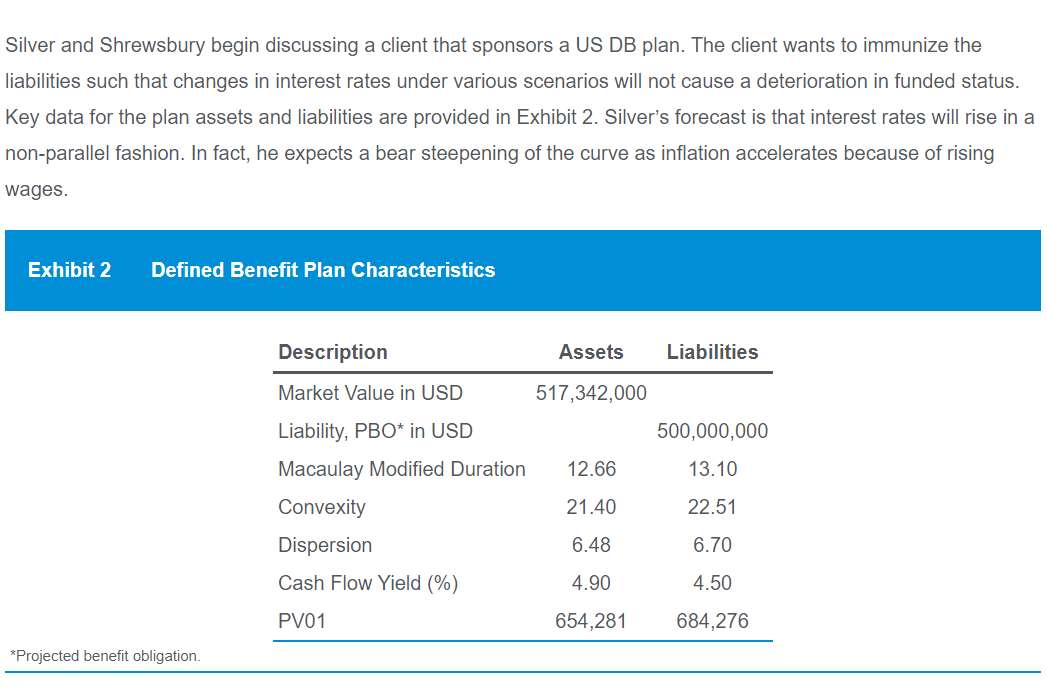Viewport: 1047px width, 691px height.
Task: Select the Cash Flow Yield (%) label
Action: pos(368,583)
